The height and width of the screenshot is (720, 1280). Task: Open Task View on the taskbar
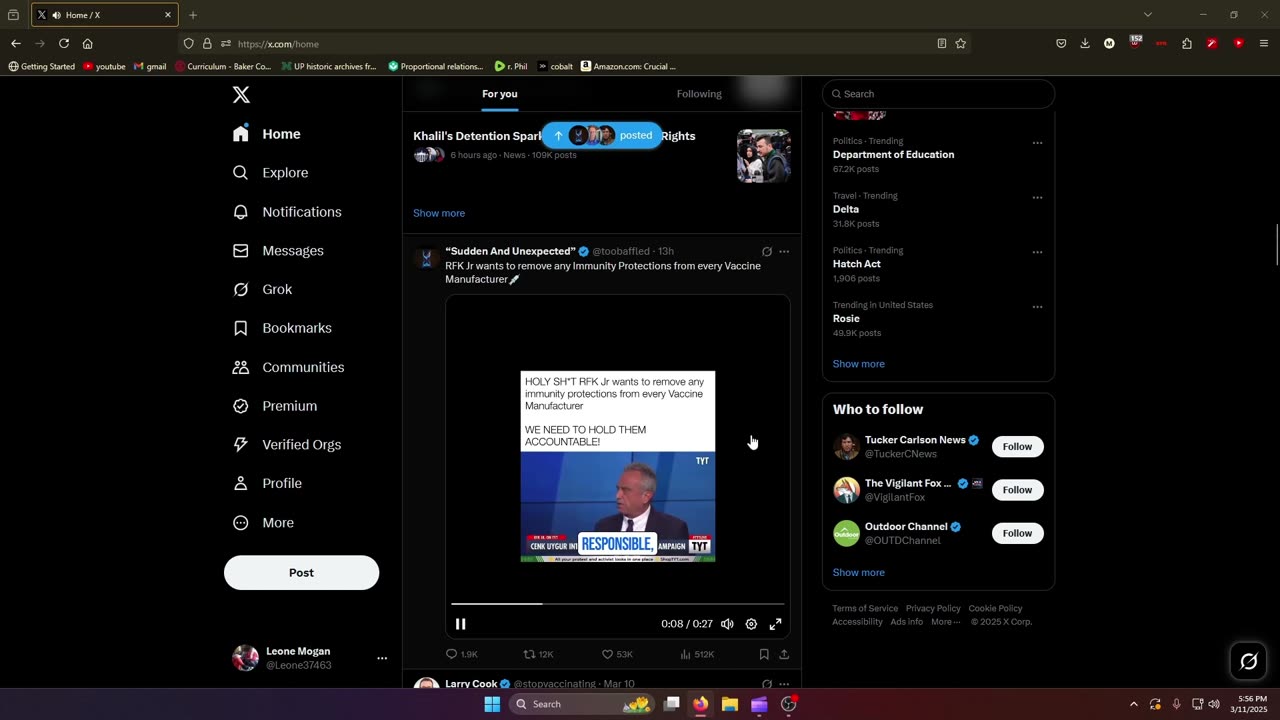(672, 704)
